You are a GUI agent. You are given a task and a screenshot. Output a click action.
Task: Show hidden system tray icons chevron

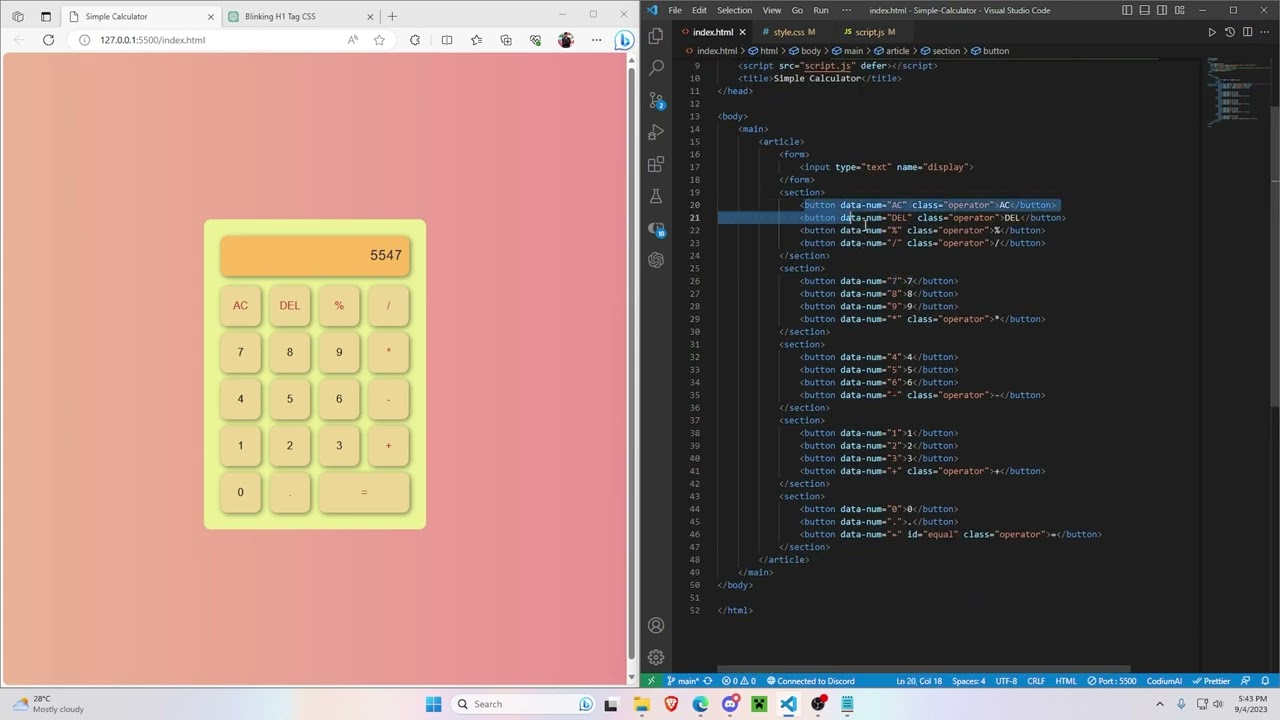click(1160, 704)
